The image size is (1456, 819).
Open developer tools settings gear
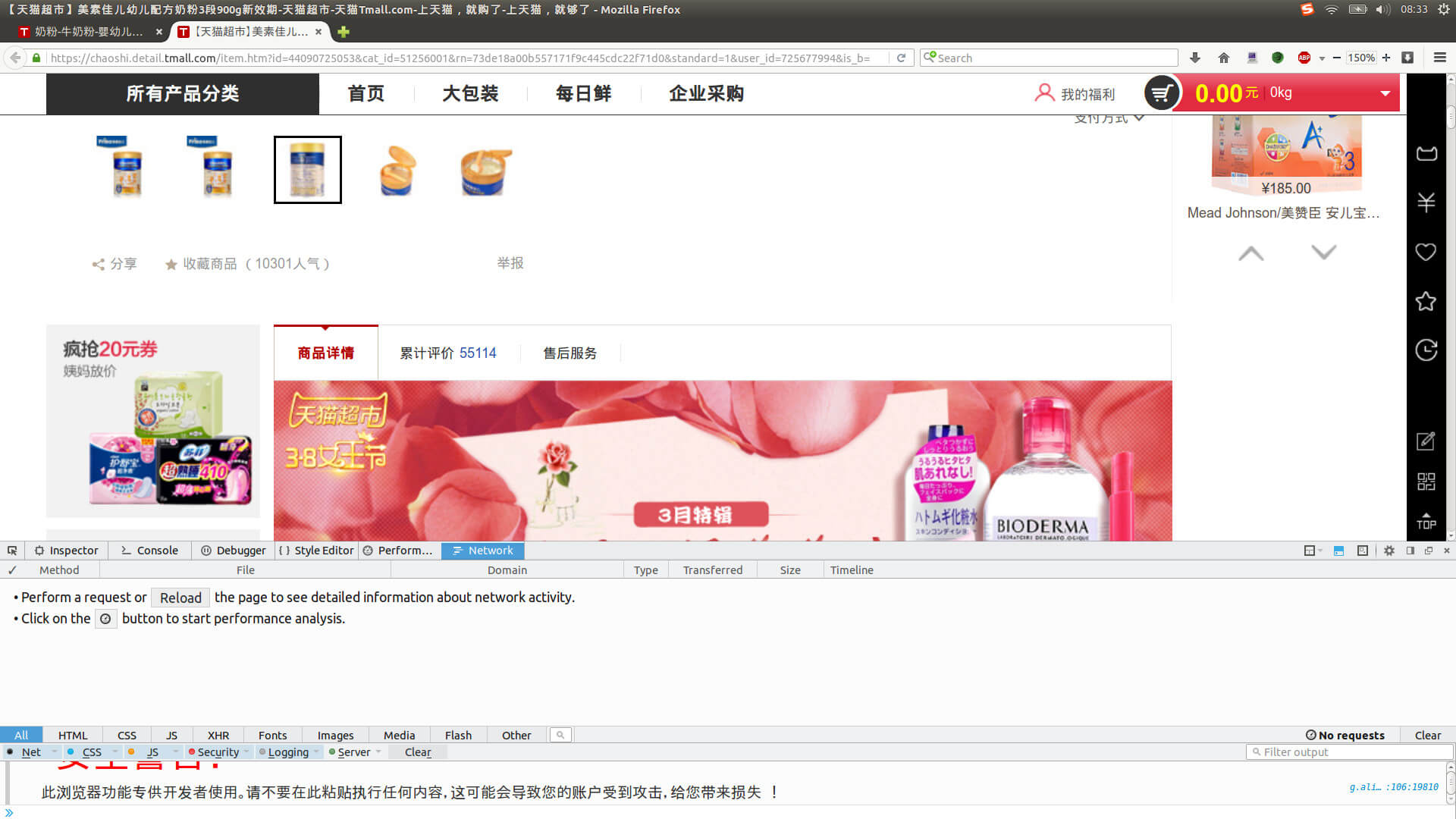pos(1389,551)
